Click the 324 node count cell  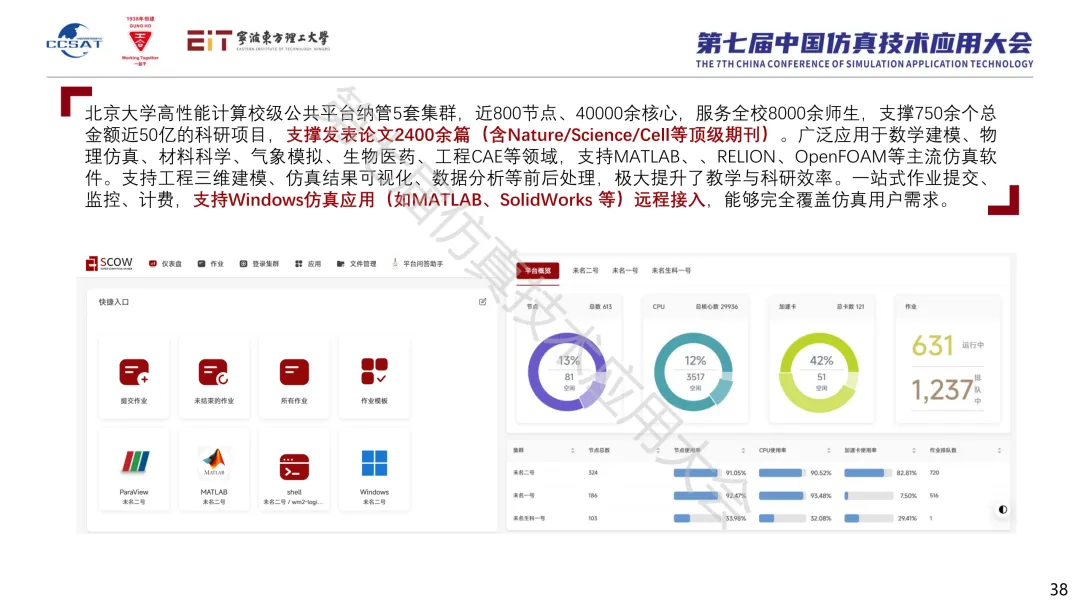tap(593, 473)
